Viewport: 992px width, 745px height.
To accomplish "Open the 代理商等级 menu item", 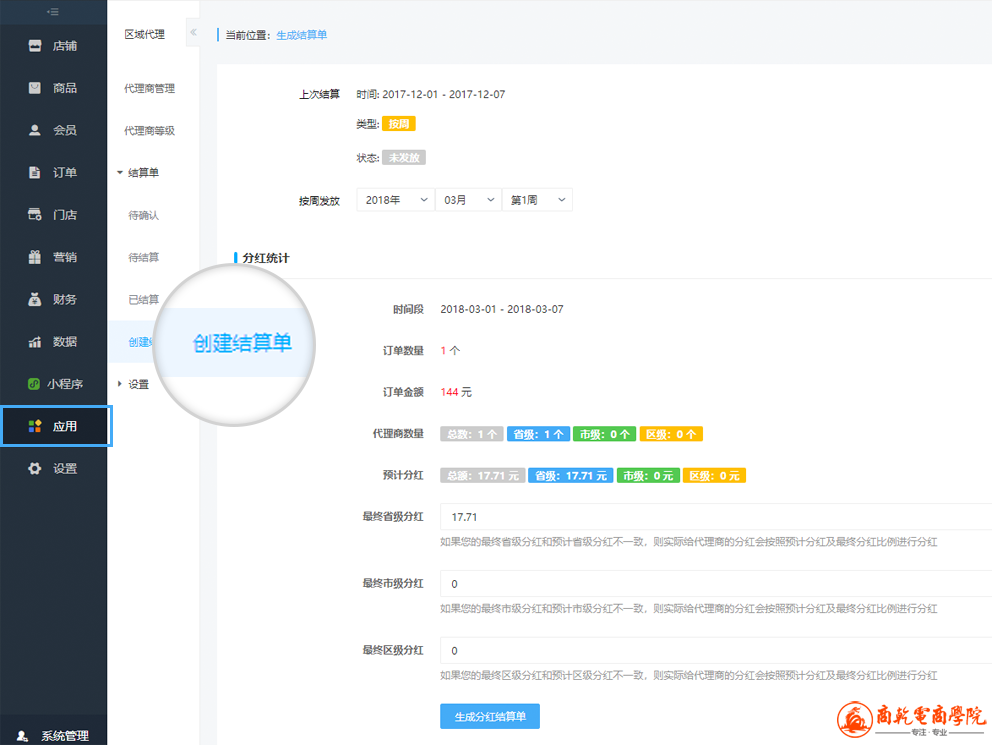I will pos(149,130).
